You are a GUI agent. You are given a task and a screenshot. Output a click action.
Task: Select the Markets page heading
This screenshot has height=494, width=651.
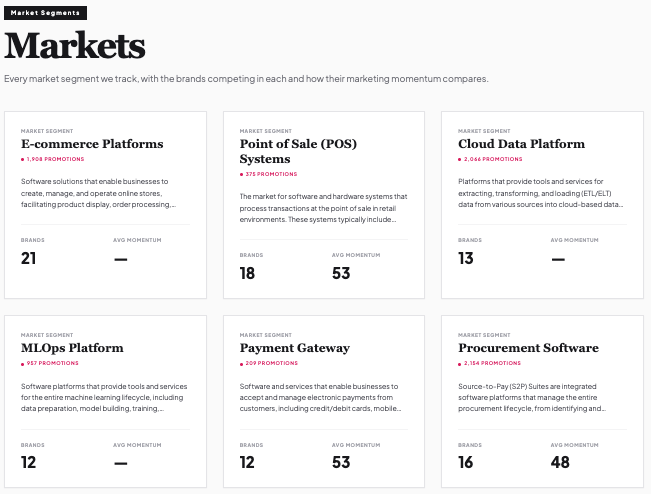point(75,45)
